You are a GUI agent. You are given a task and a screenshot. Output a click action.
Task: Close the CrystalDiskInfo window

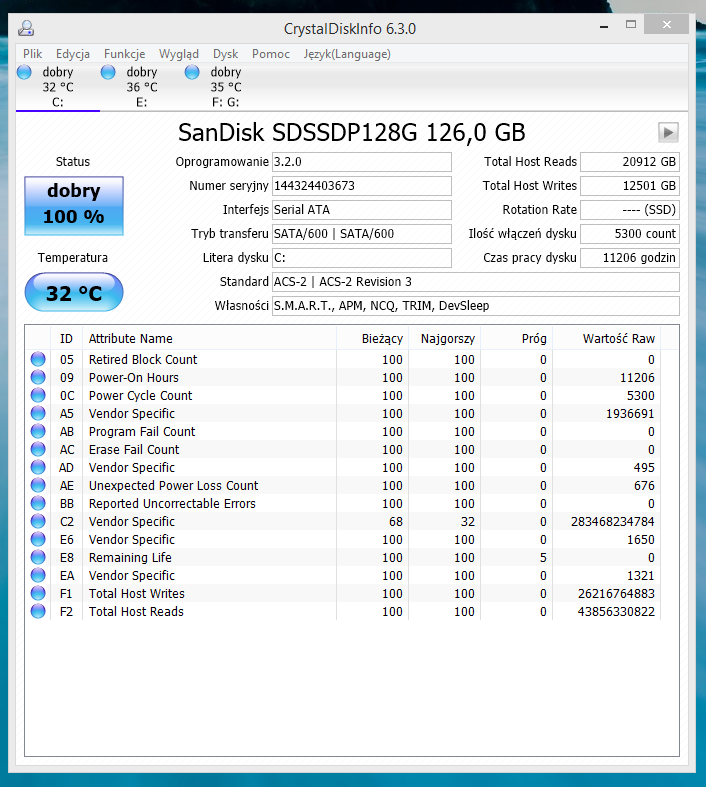666,25
